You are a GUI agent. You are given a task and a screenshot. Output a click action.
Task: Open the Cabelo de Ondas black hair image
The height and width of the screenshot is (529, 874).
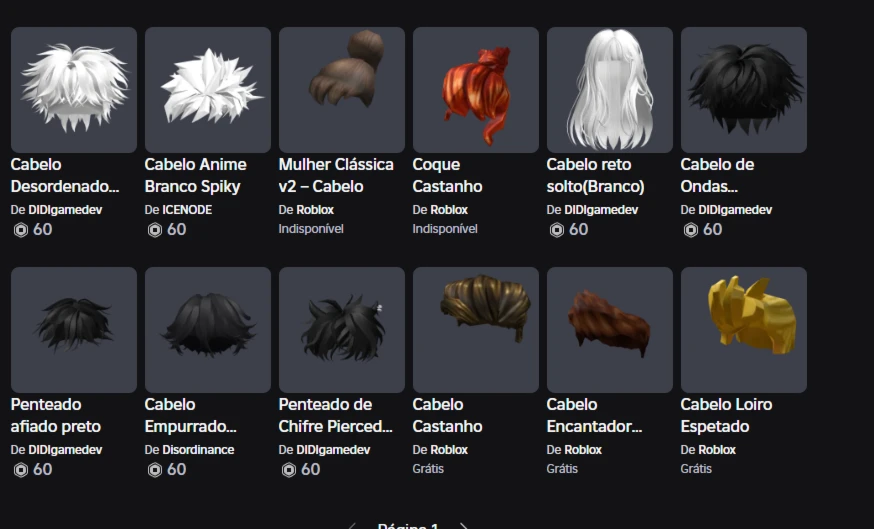(744, 90)
